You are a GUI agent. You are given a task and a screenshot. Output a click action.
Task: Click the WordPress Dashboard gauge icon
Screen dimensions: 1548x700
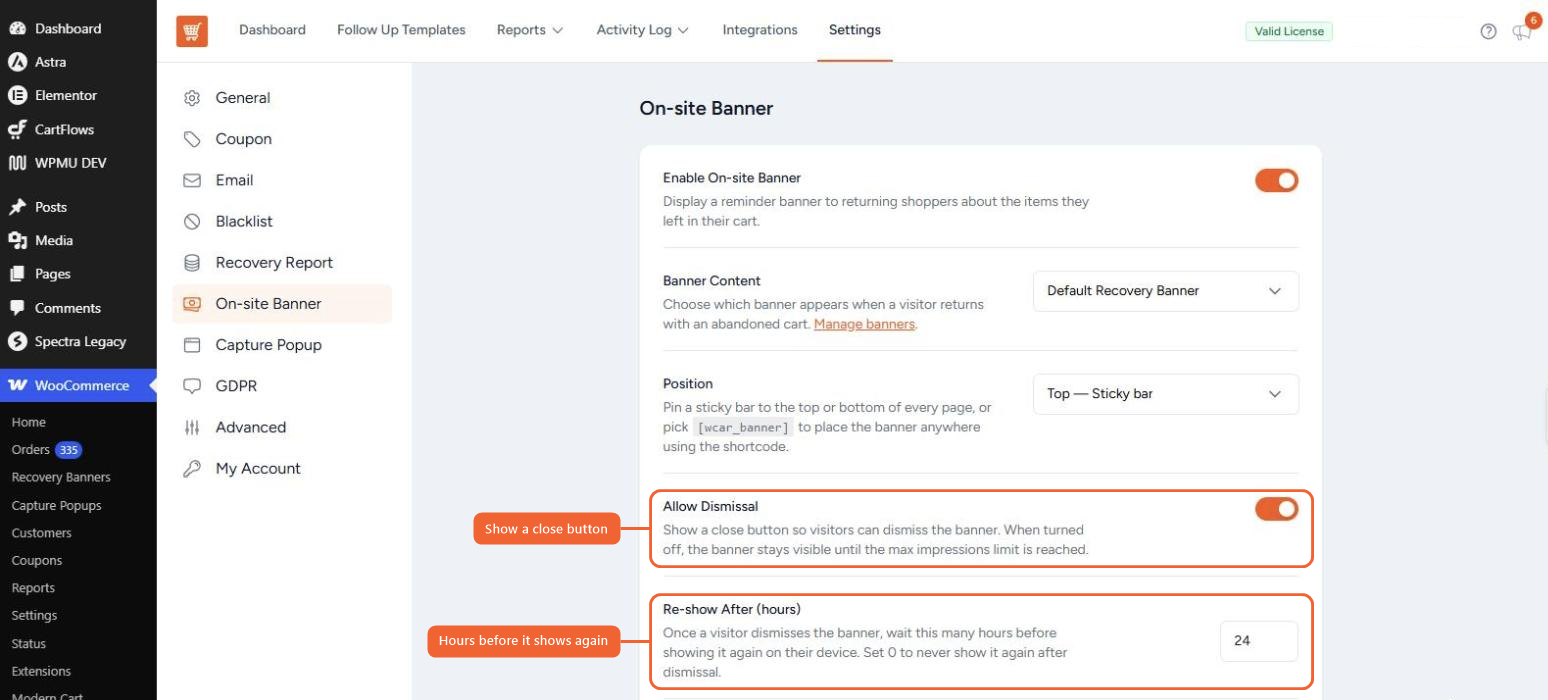pyautogui.click(x=17, y=29)
